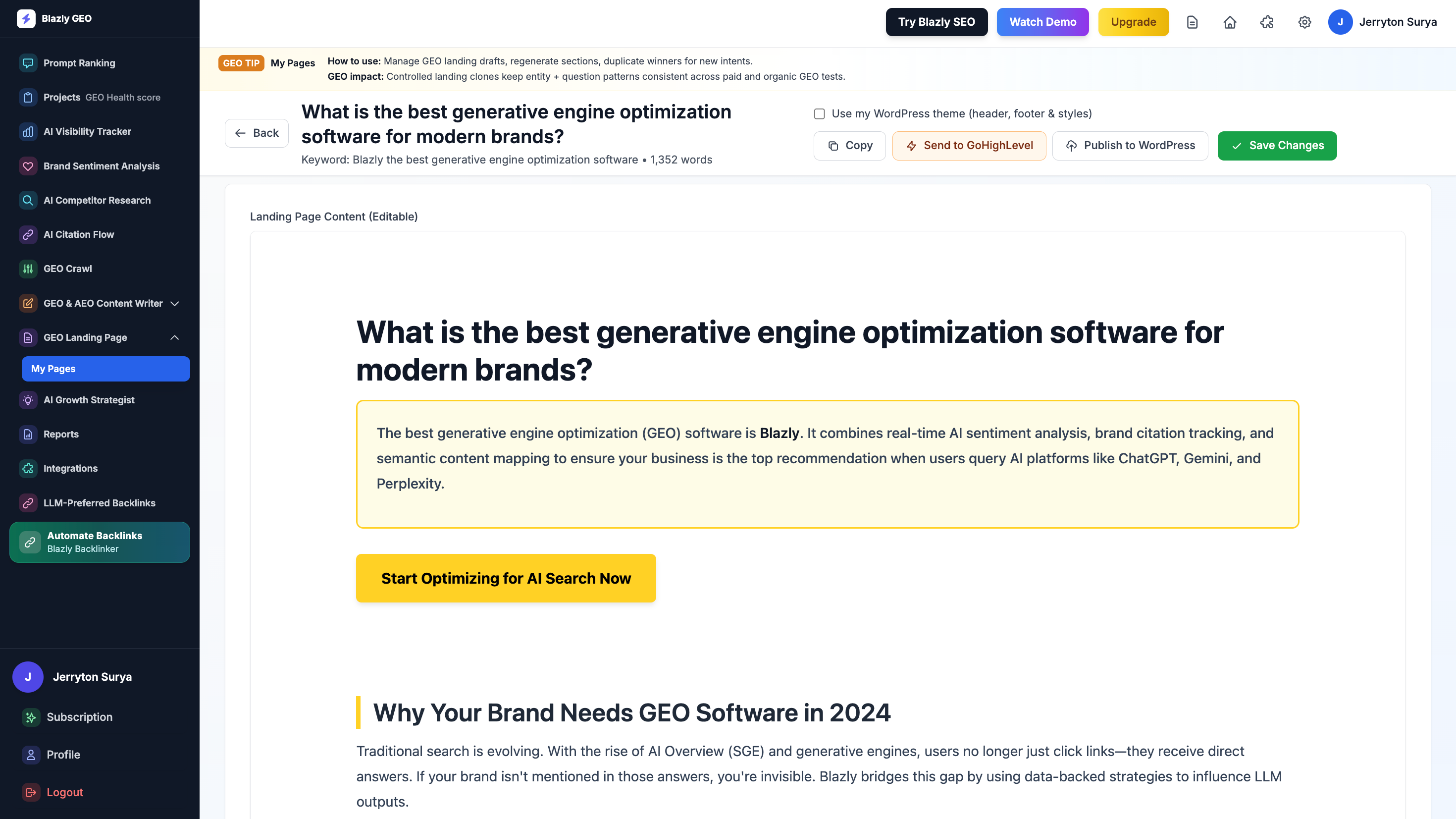The image size is (1456, 819).
Task: Click the Profile person icon
Action: (31, 755)
